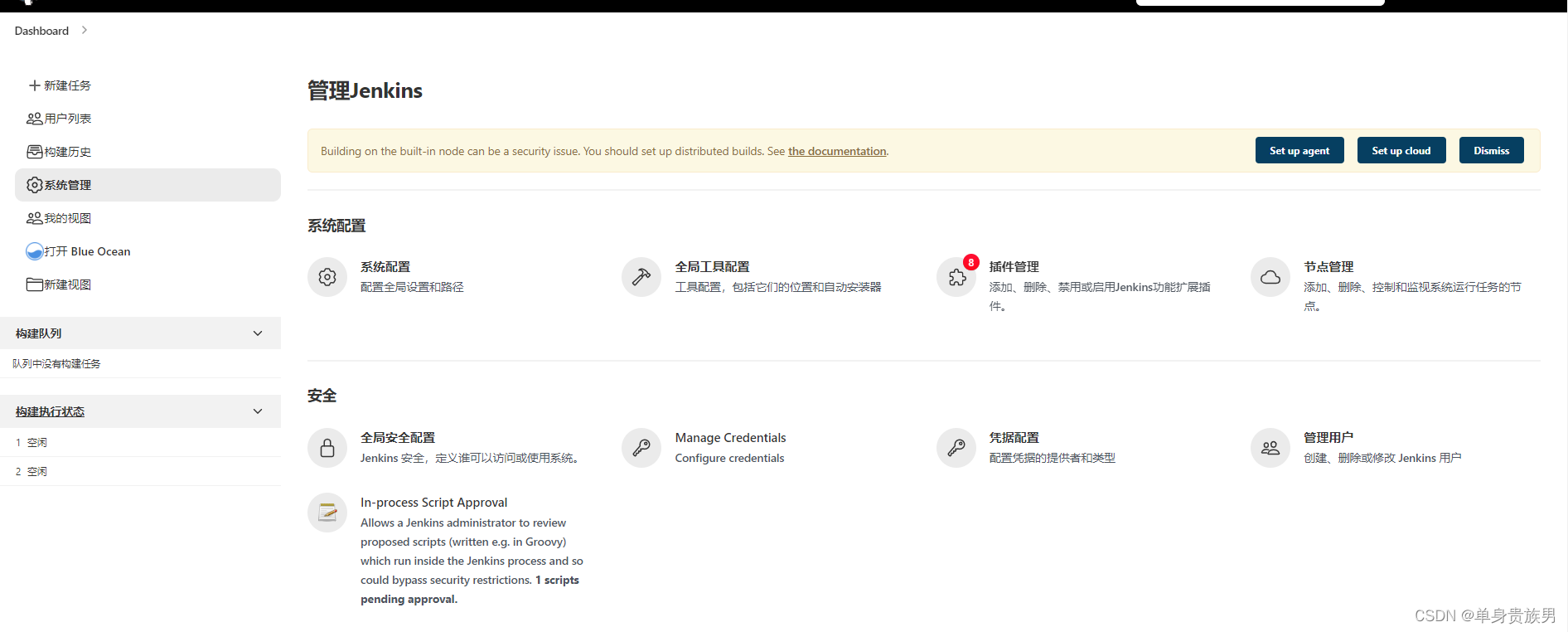Screen dimensions: 1568x632
Task: Click the cloud icon of 节点管理
Action: tap(1270, 277)
